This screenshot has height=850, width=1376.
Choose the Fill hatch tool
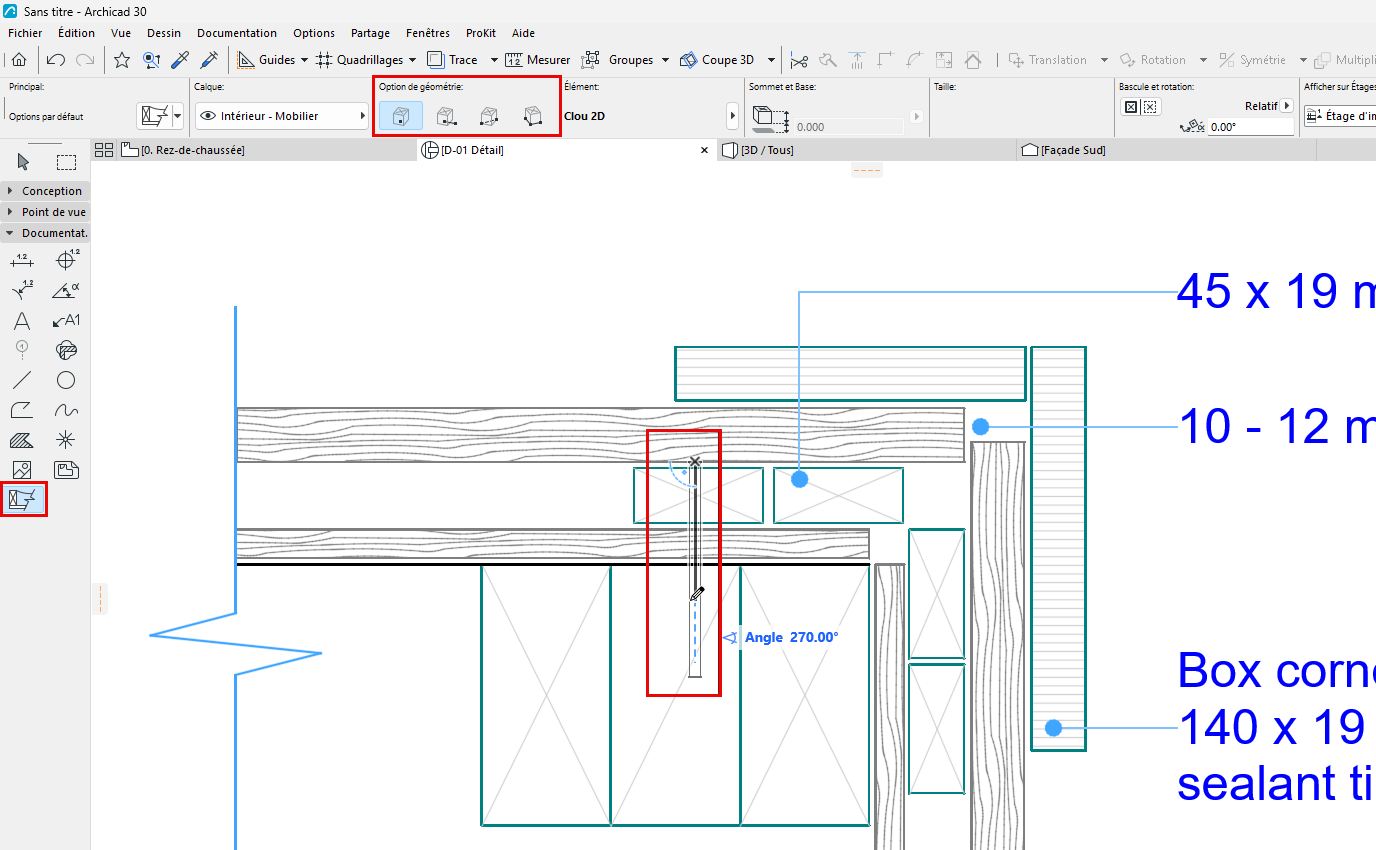22,440
